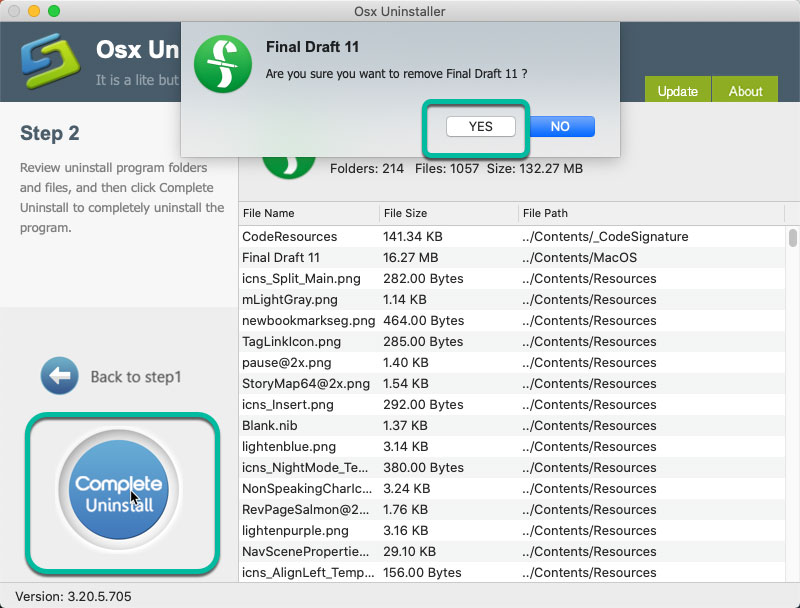Sort by File Name column header

(268, 213)
